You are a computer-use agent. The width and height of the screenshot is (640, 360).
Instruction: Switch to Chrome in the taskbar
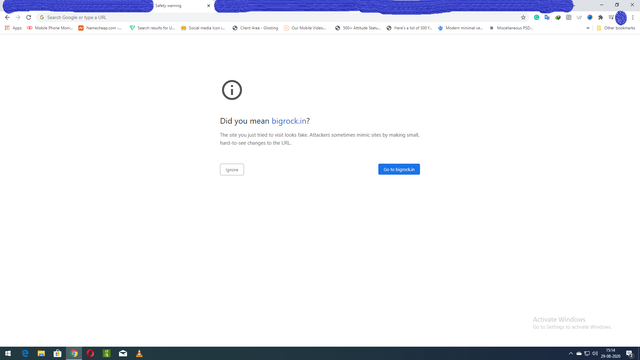74,353
